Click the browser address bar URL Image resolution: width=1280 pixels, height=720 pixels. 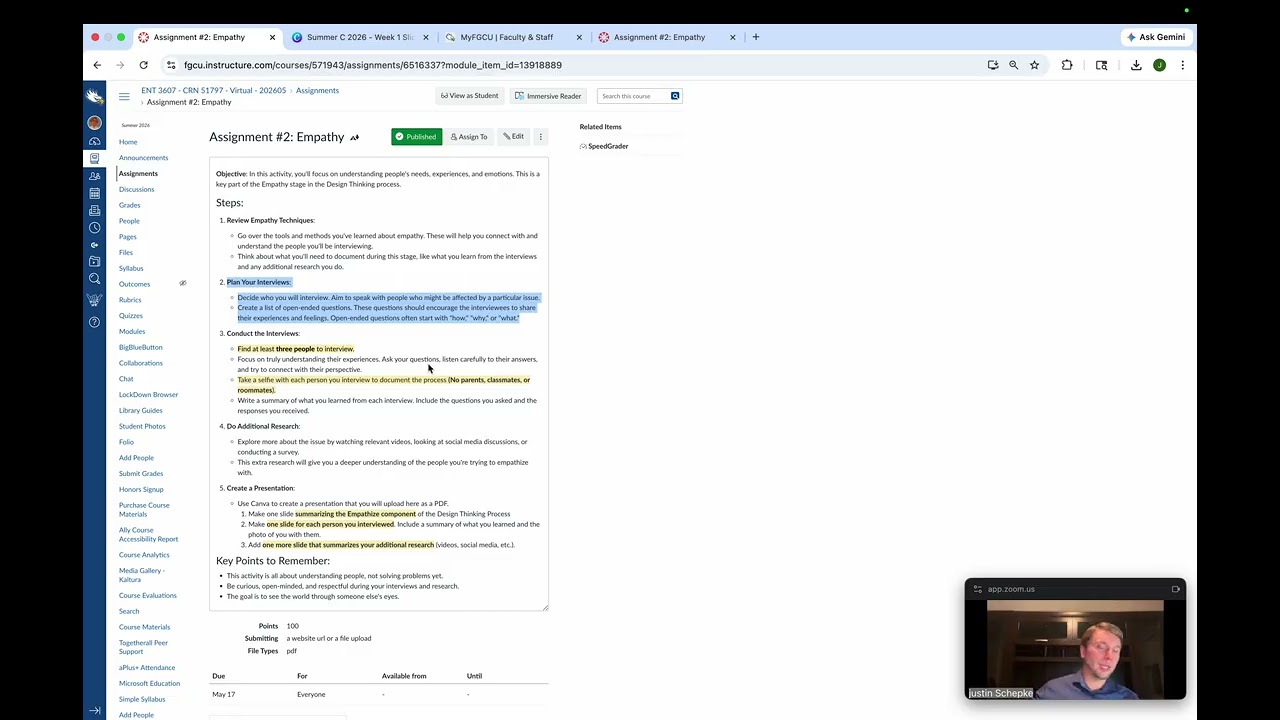[373, 65]
